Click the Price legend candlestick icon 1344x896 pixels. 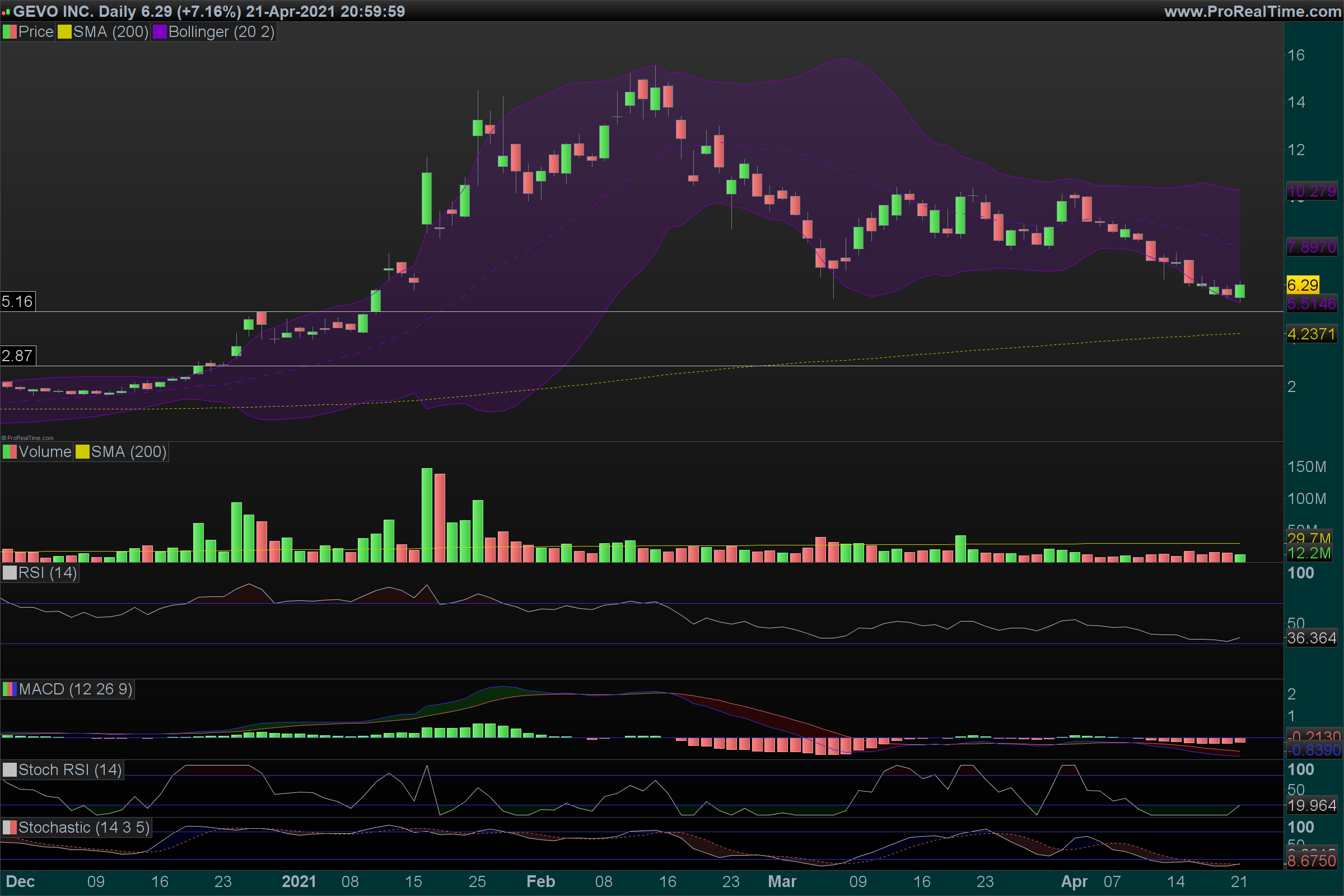click(10, 32)
